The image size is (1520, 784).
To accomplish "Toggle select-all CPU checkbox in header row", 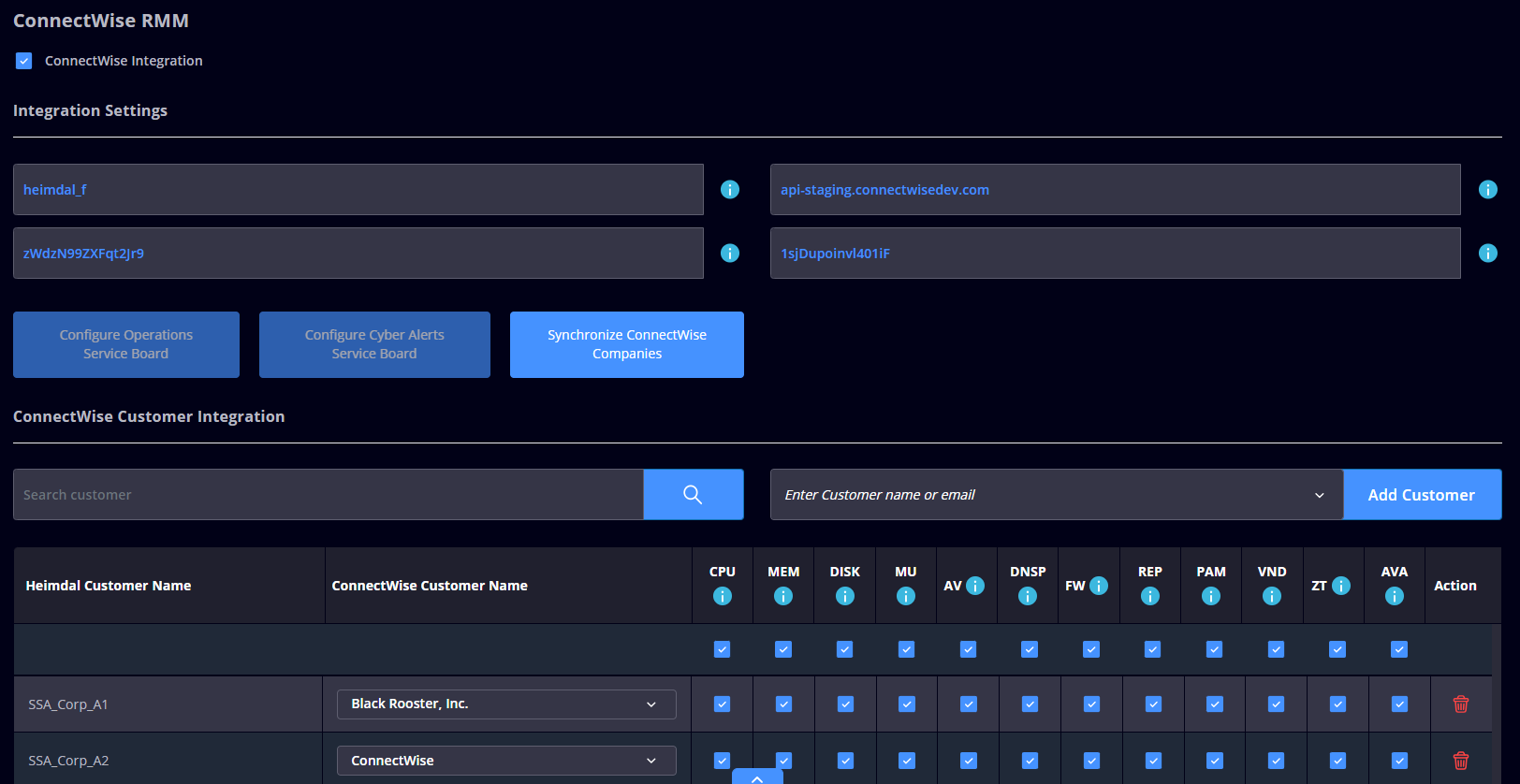I will 722,649.
